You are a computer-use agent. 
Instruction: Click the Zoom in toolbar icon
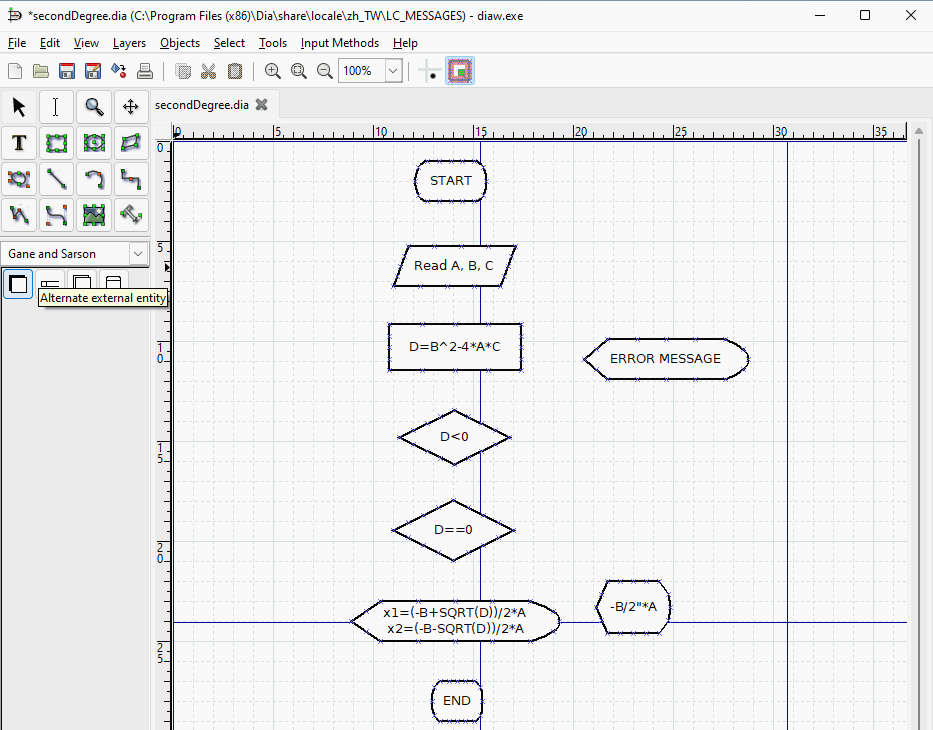(x=272, y=71)
